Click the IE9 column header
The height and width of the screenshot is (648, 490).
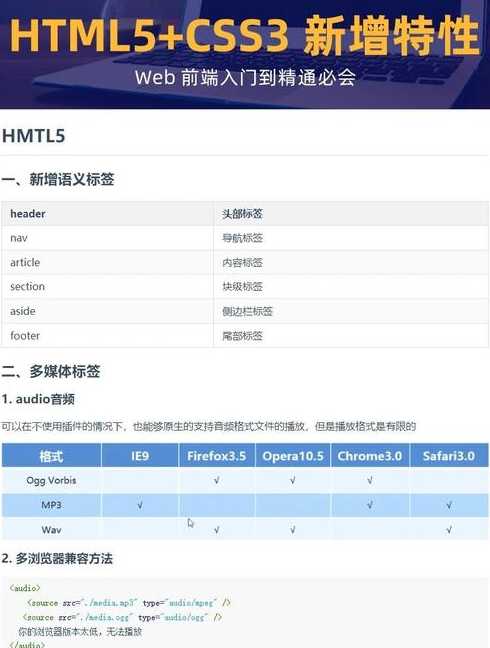140,456
